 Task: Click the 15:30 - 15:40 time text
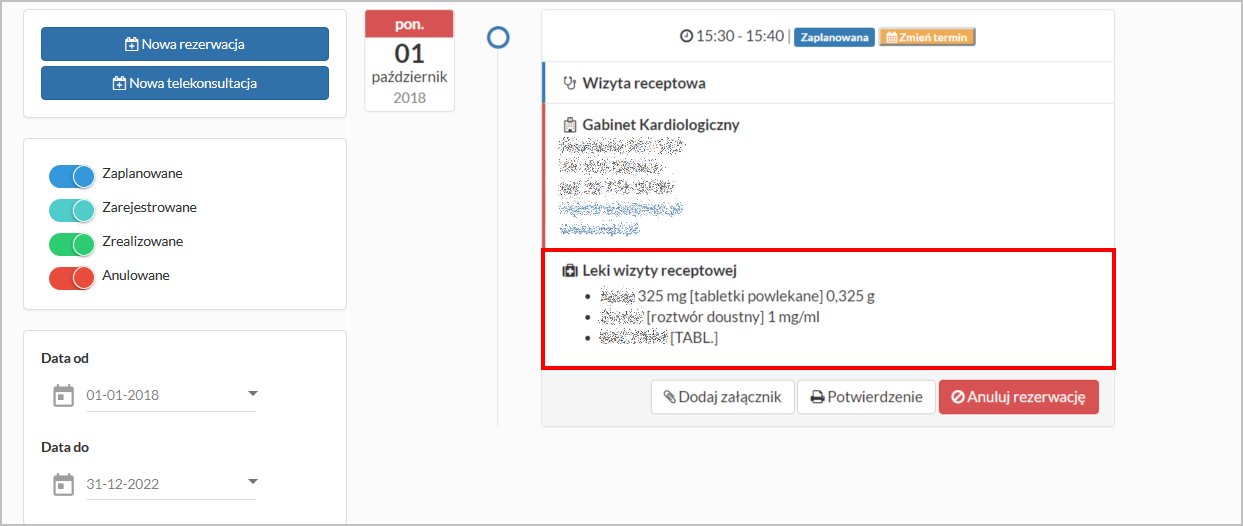741,36
